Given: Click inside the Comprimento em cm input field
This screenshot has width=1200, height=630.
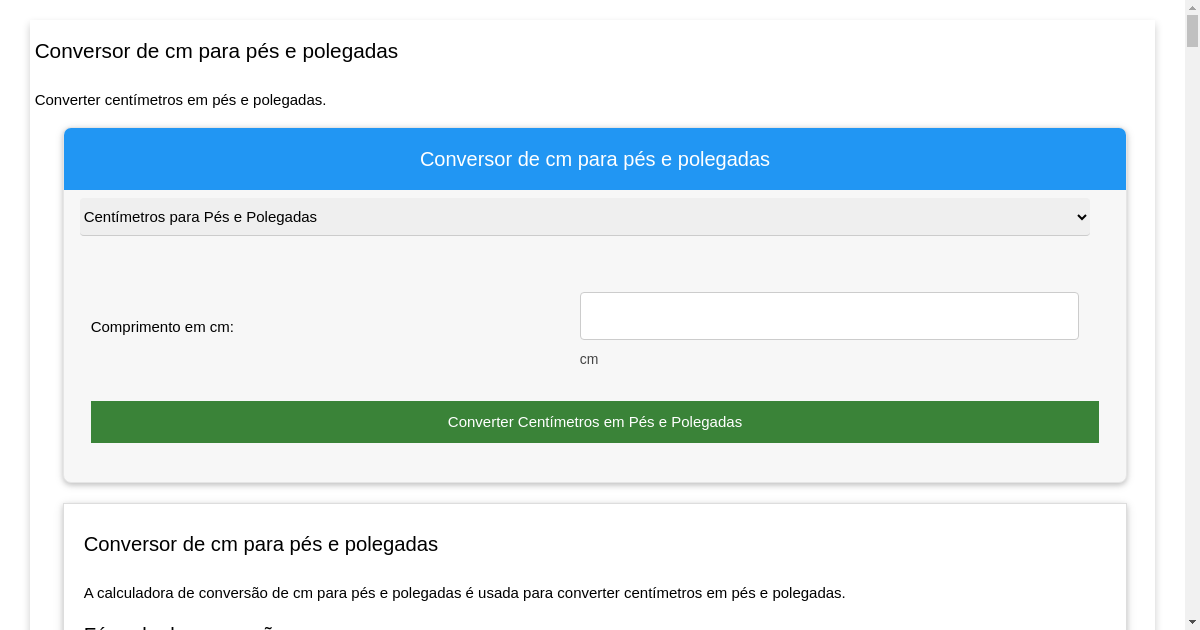Looking at the screenshot, I should tap(829, 315).
